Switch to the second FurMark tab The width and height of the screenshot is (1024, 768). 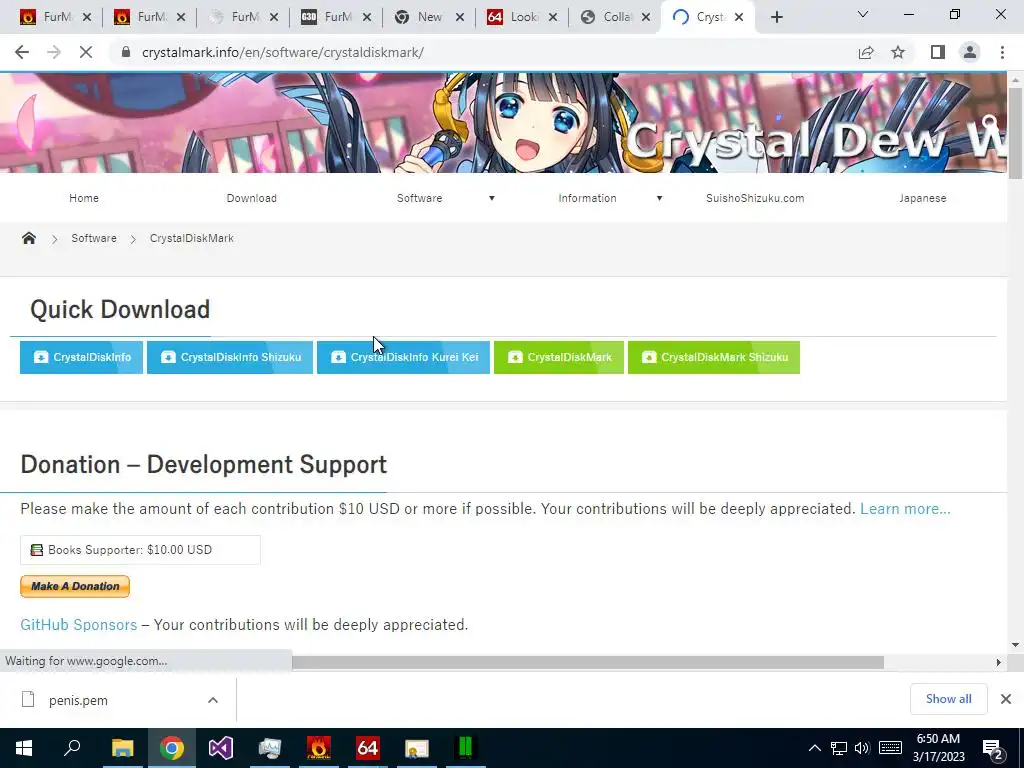click(142, 17)
